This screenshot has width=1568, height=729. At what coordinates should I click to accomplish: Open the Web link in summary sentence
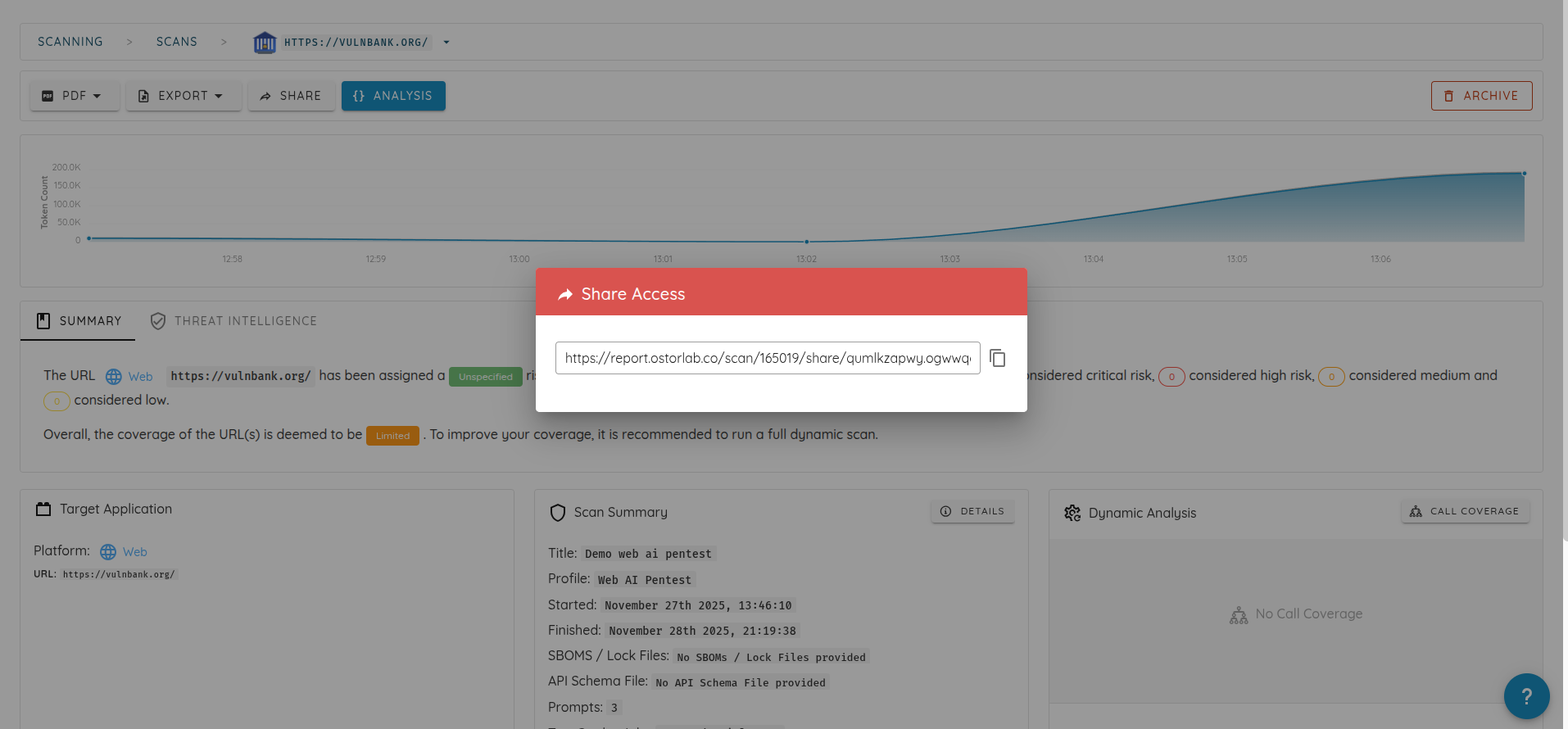[140, 377]
